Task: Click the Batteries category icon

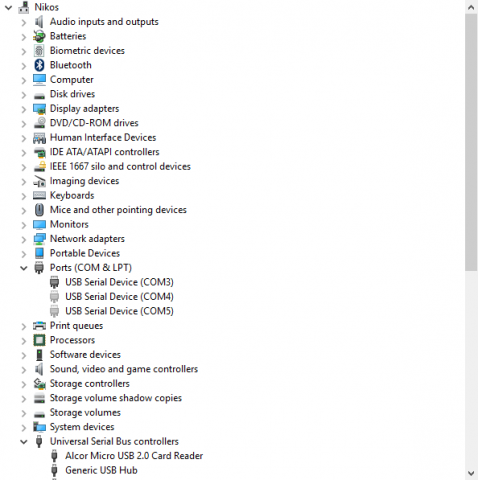Action: [39, 36]
